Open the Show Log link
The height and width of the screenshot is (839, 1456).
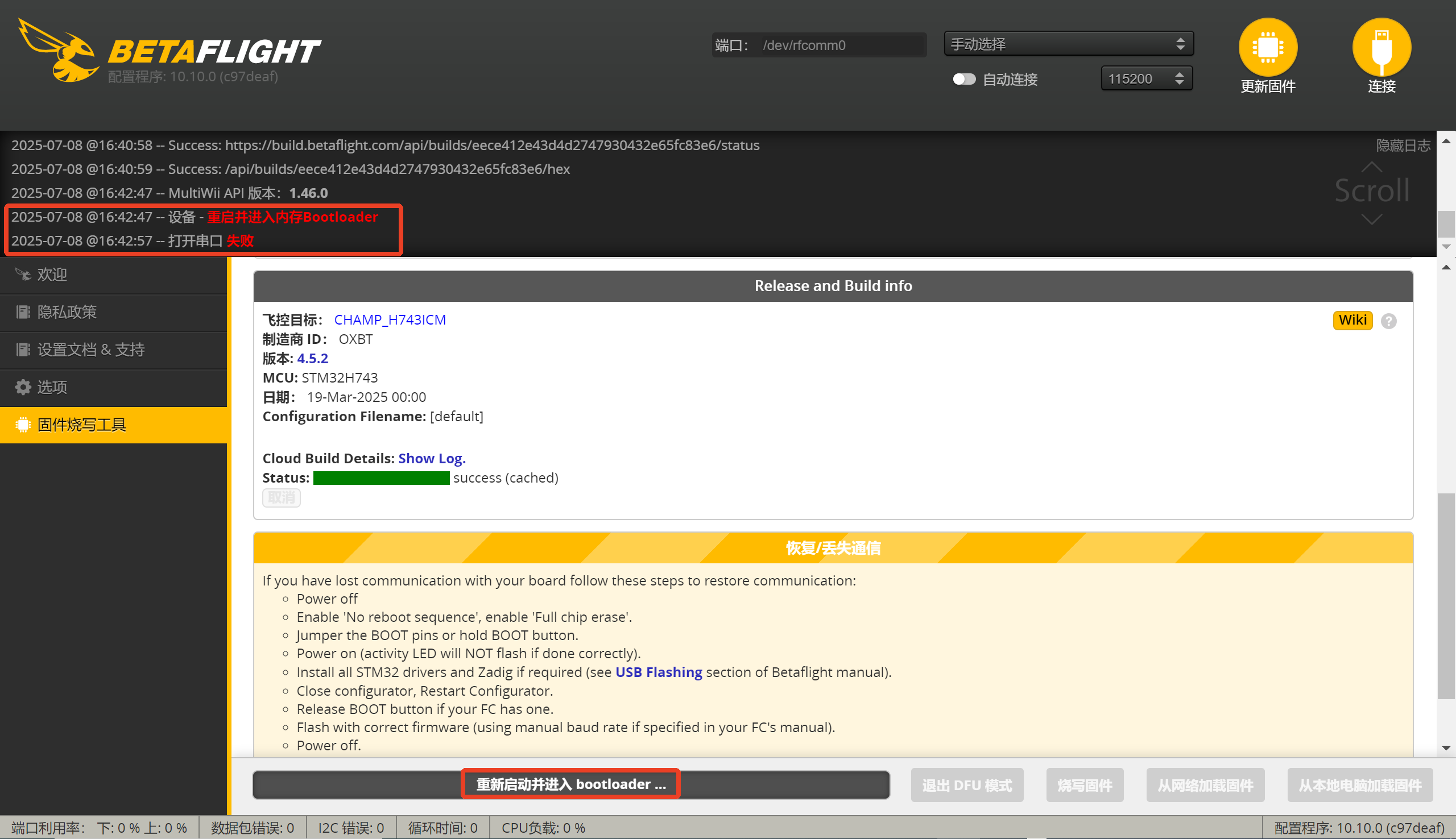tap(432, 459)
